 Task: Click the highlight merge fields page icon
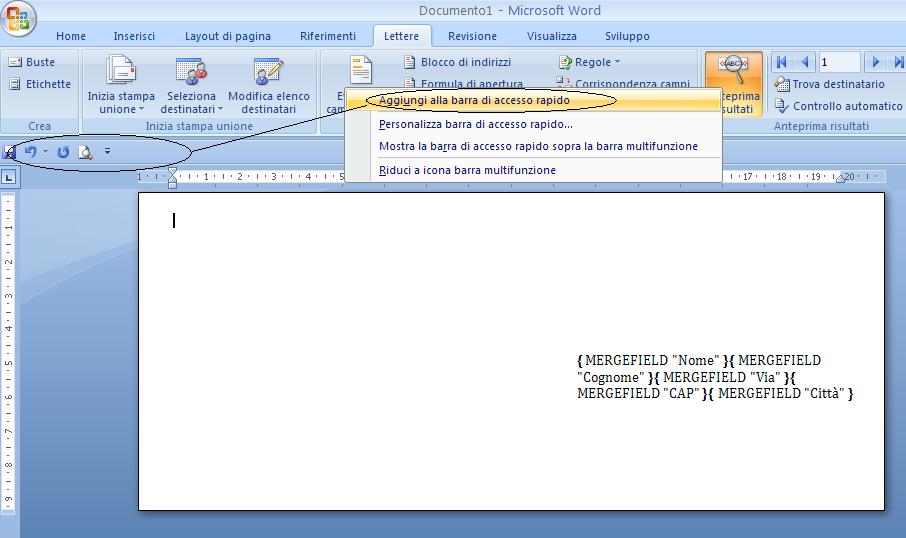tap(361, 69)
